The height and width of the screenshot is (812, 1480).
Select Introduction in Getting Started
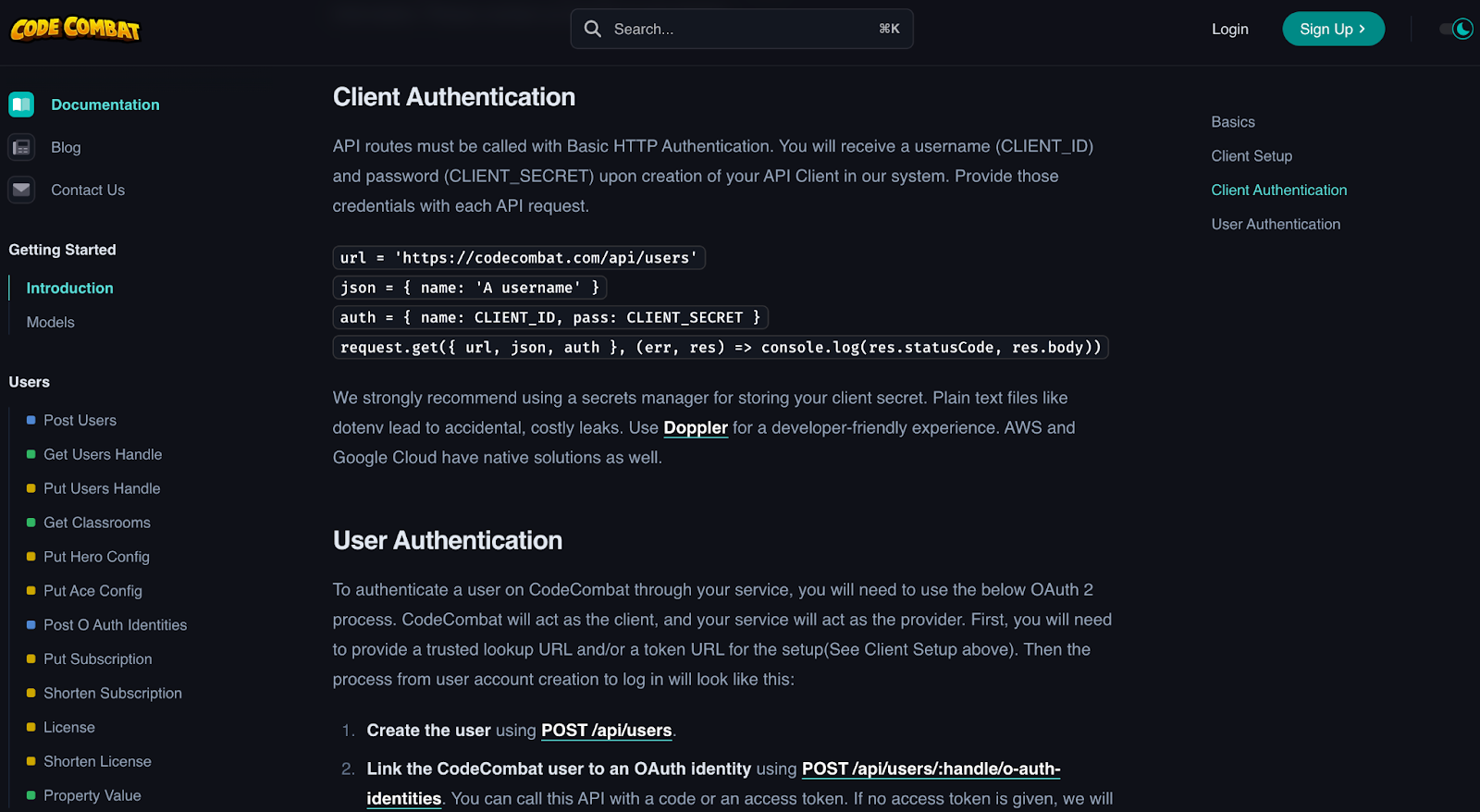[69, 288]
